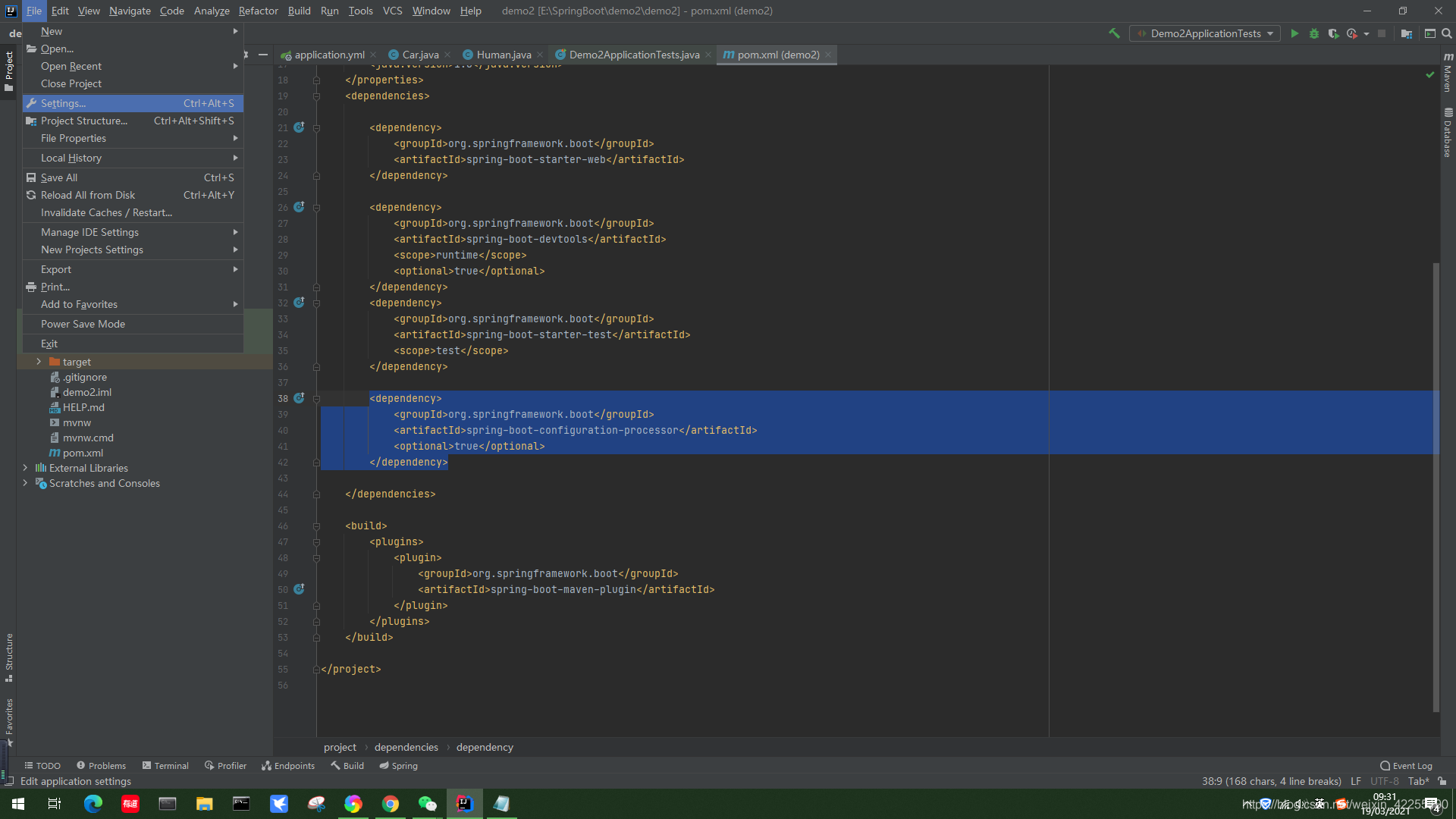Viewport: 1456px width, 819px height.
Task: Open File Explorer from the taskbar
Action: tap(204, 803)
